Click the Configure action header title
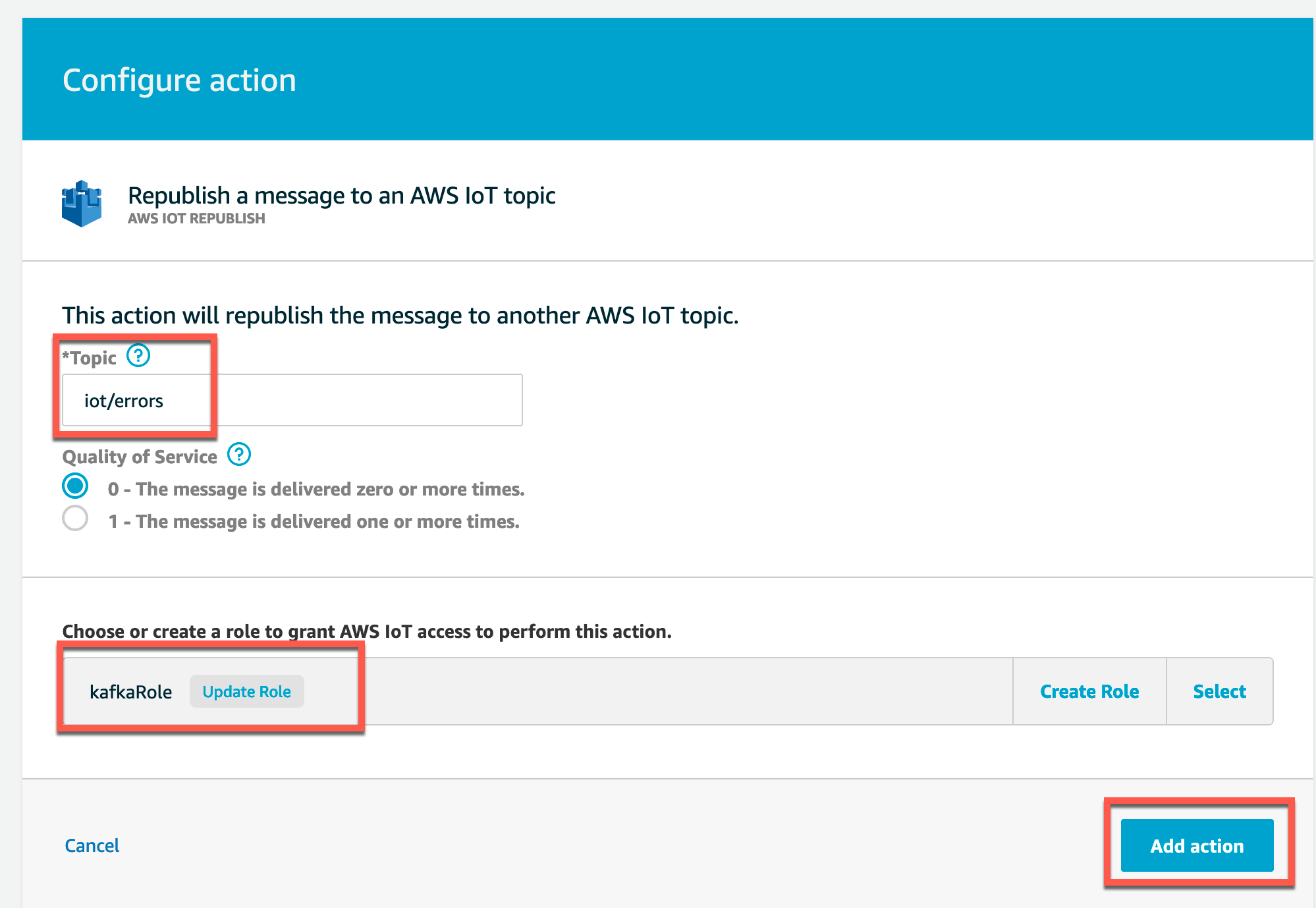This screenshot has height=908, width=1316. point(179,80)
